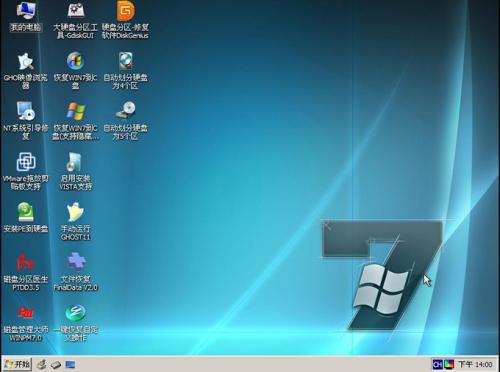Click the blue monitor quick launch icon

(70, 365)
